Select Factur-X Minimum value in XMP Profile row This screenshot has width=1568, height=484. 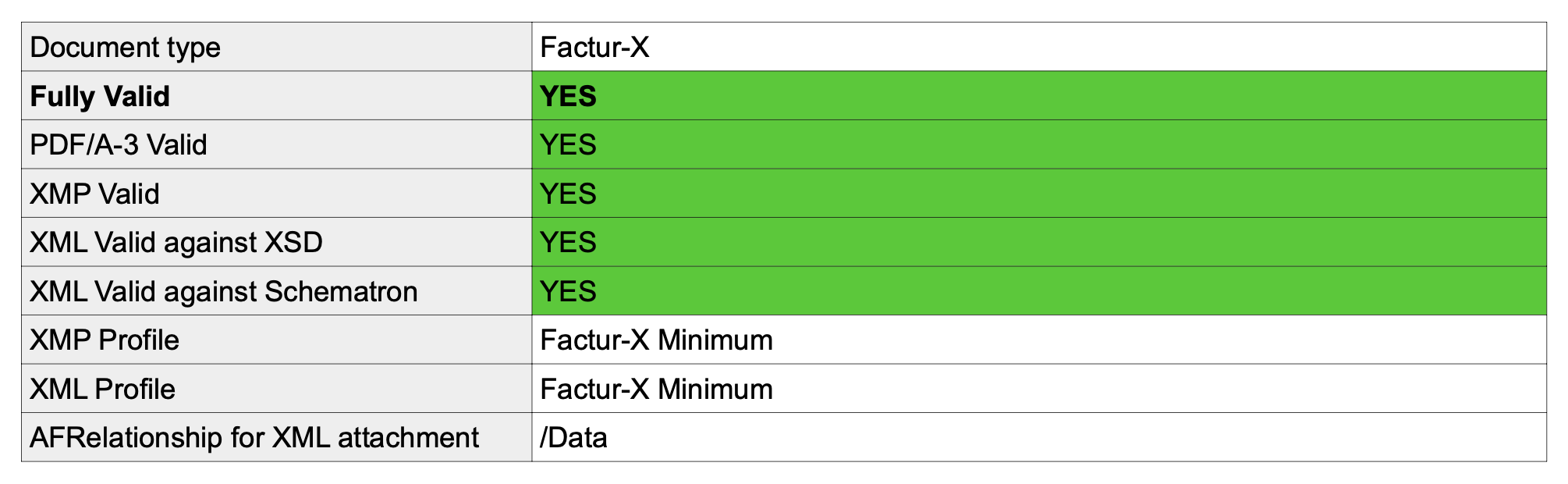(656, 340)
